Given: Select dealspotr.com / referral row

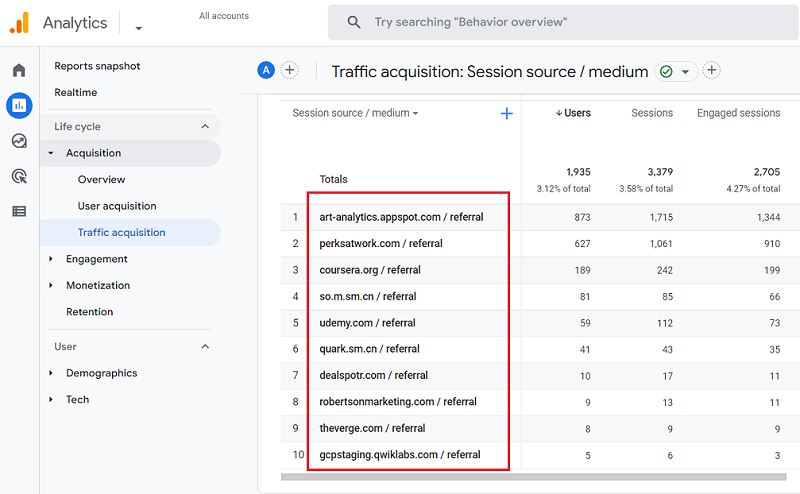Looking at the screenshot, I should click(x=373, y=376).
